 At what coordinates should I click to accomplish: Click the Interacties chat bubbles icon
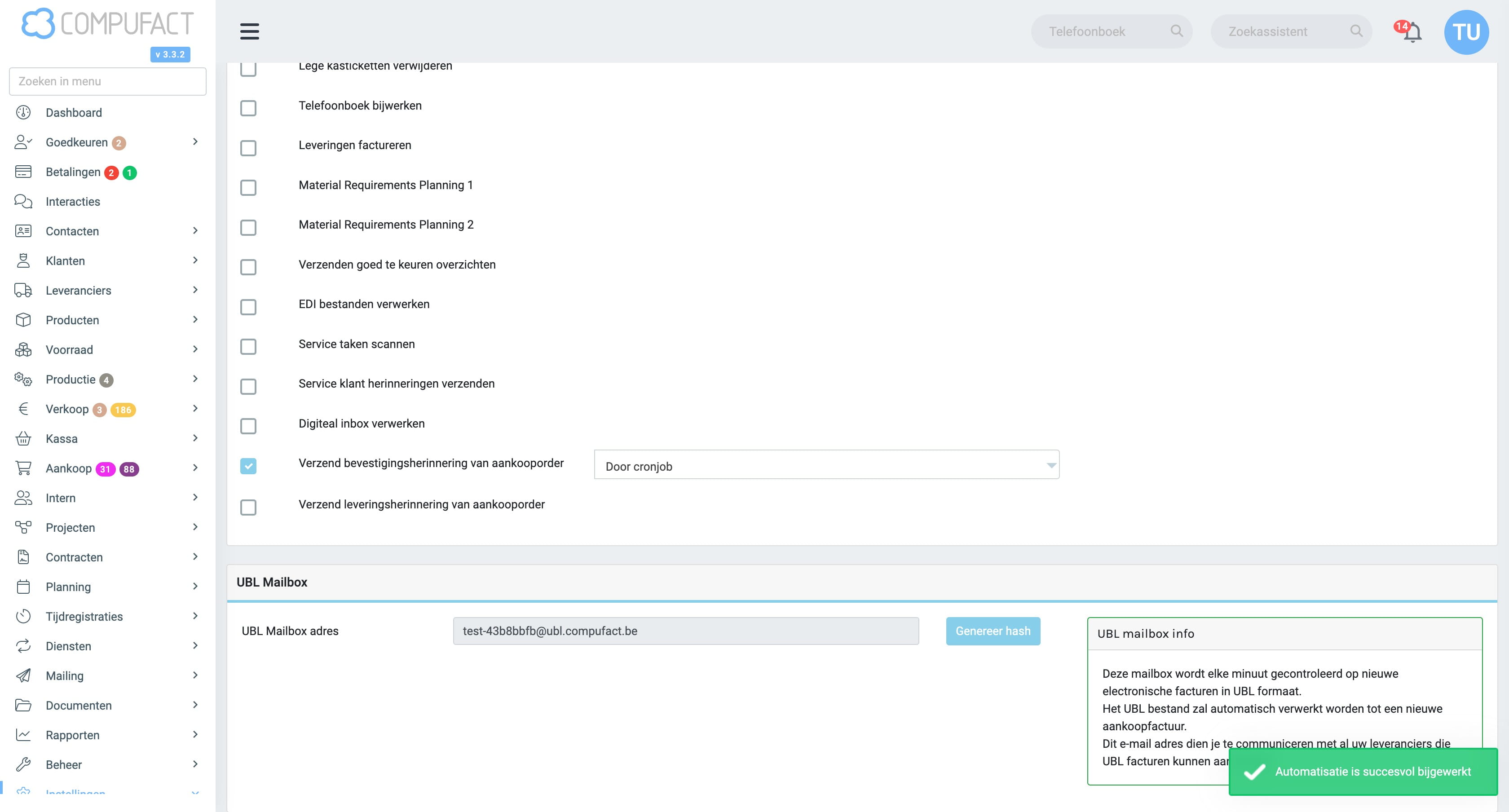(x=23, y=202)
